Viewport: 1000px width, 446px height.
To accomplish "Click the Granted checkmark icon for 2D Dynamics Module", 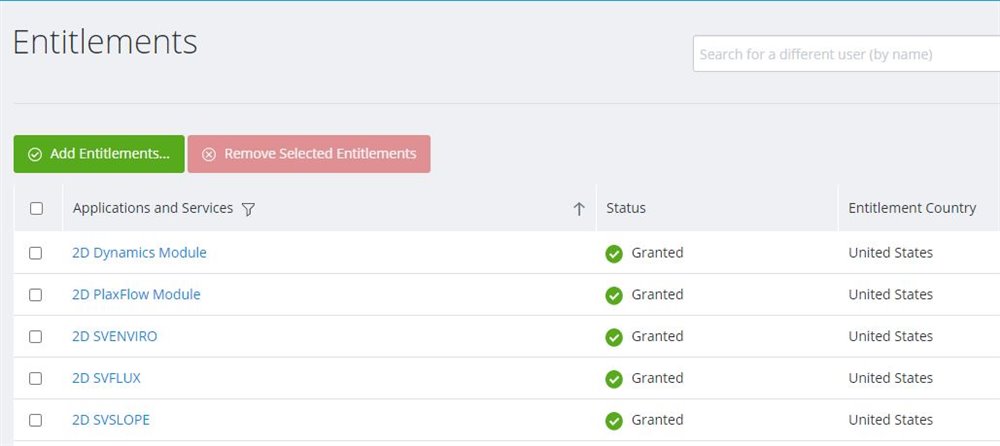I will point(614,254).
